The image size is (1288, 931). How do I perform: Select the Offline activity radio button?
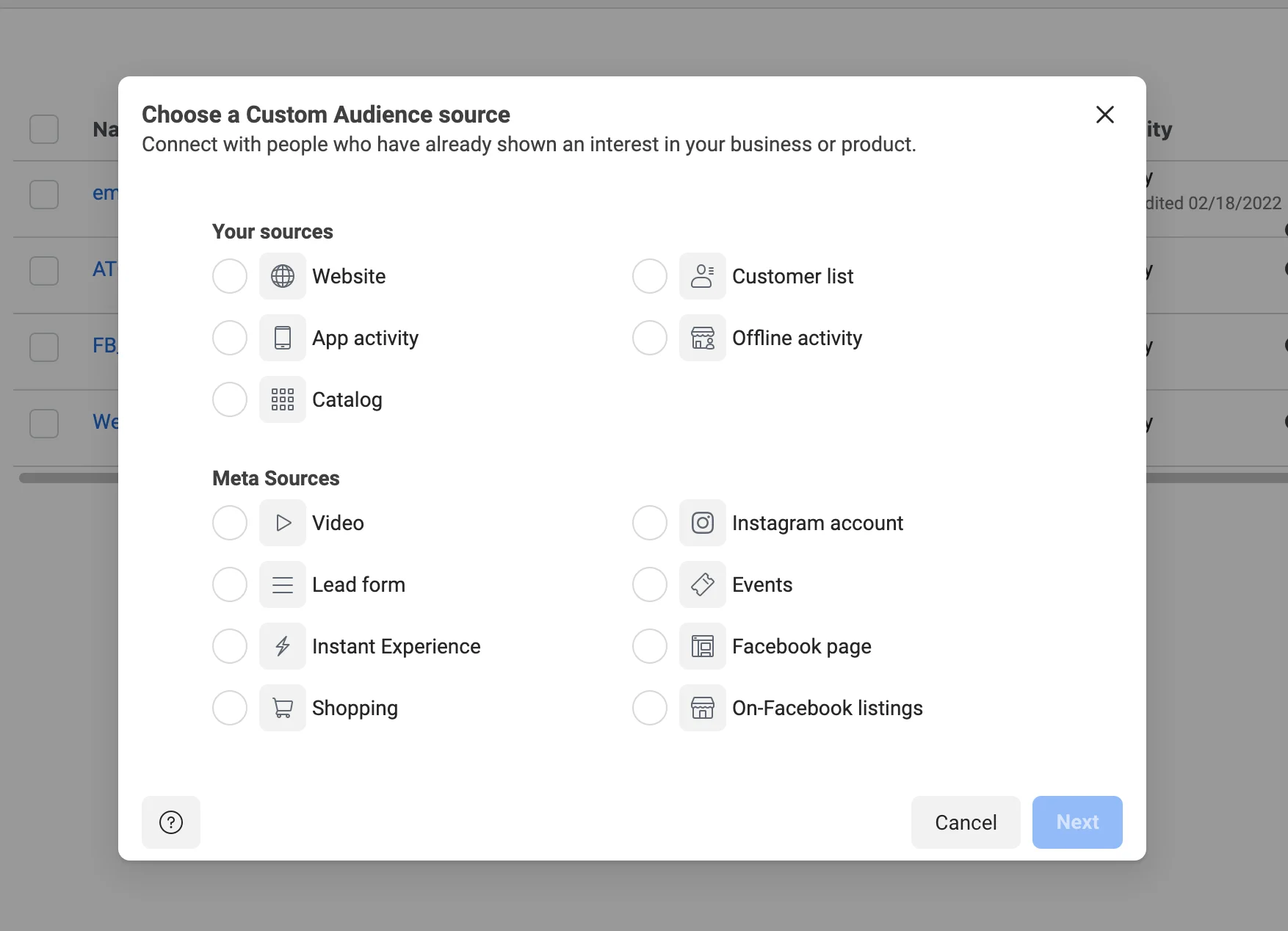(650, 338)
